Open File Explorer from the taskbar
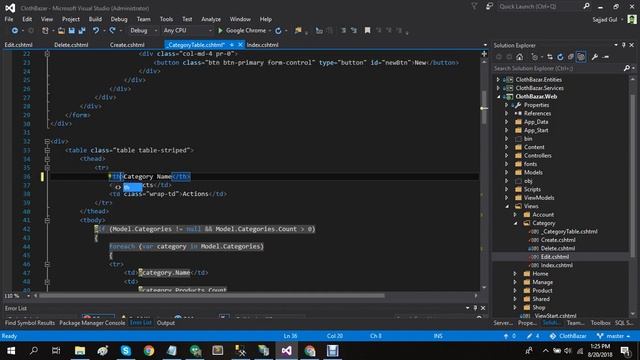This screenshot has width=640, height=360. [x=80, y=351]
